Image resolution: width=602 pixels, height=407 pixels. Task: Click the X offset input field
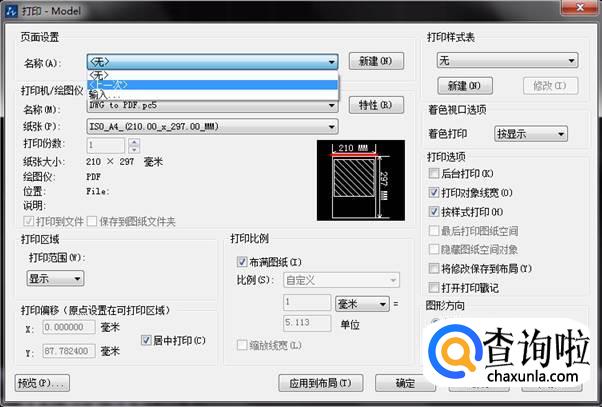[x=69, y=327]
